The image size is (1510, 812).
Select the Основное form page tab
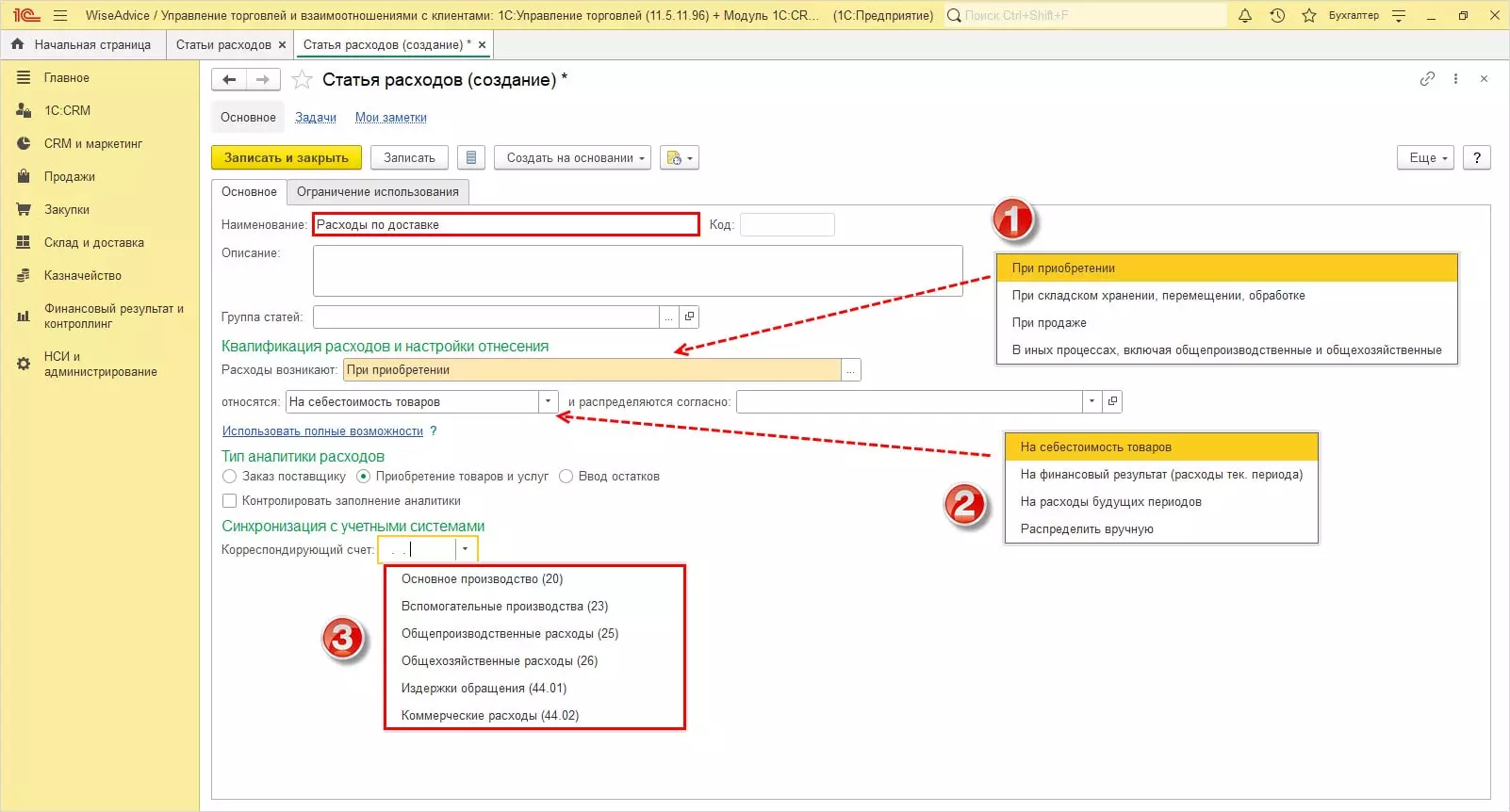click(249, 192)
